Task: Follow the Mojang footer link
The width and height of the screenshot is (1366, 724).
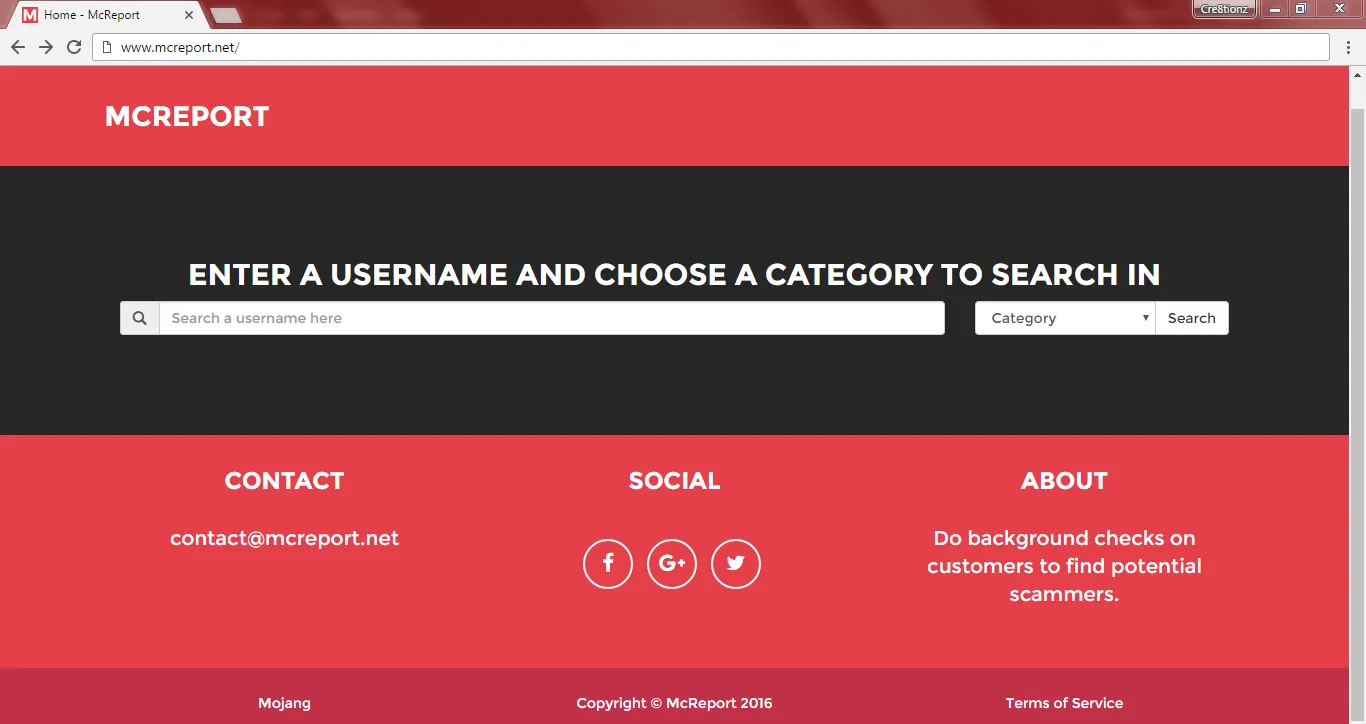Action: 285,703
